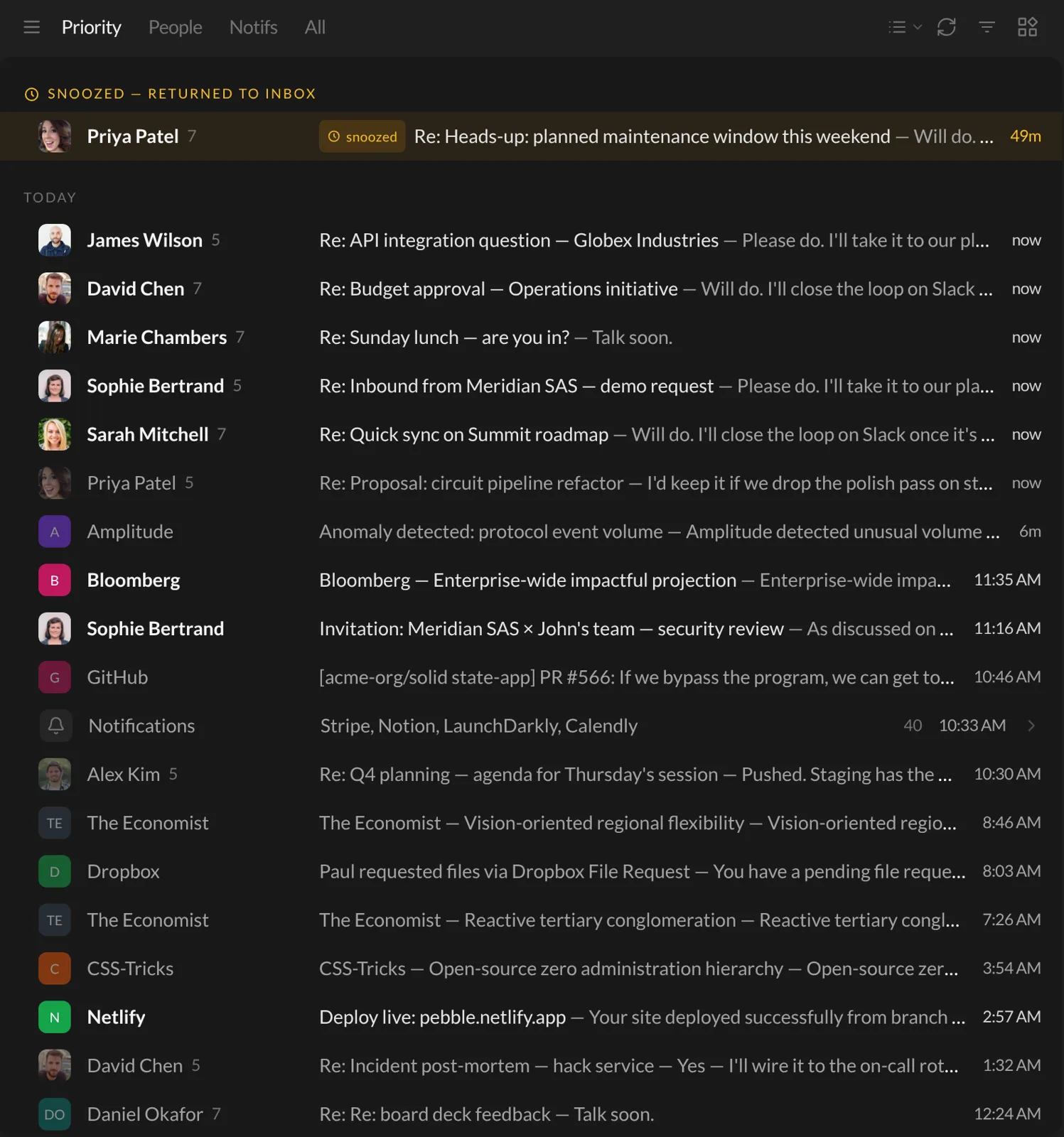Image resolution: width=1064 pixels, height=1137 pixels.
Task: Open 'Deploy live: pebble.netlify.app' email
Action: 532,1017
